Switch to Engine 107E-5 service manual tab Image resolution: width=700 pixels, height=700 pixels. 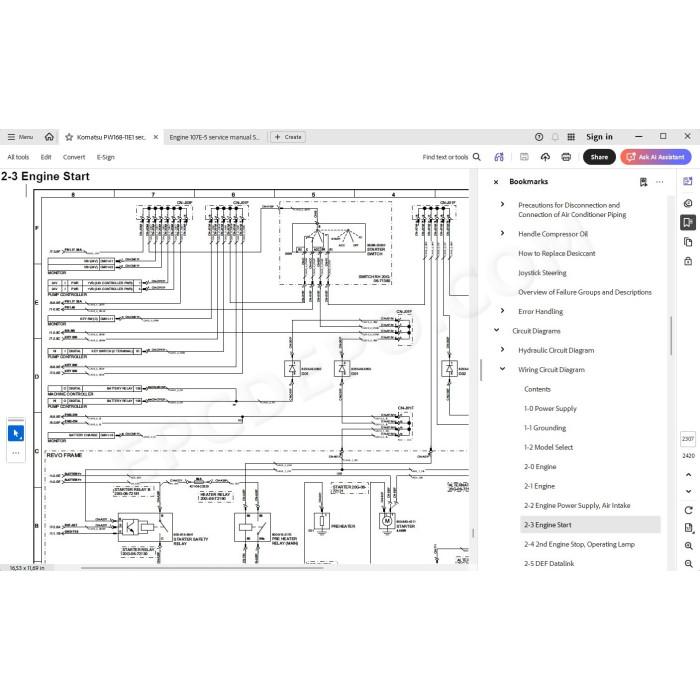(214, 137)
